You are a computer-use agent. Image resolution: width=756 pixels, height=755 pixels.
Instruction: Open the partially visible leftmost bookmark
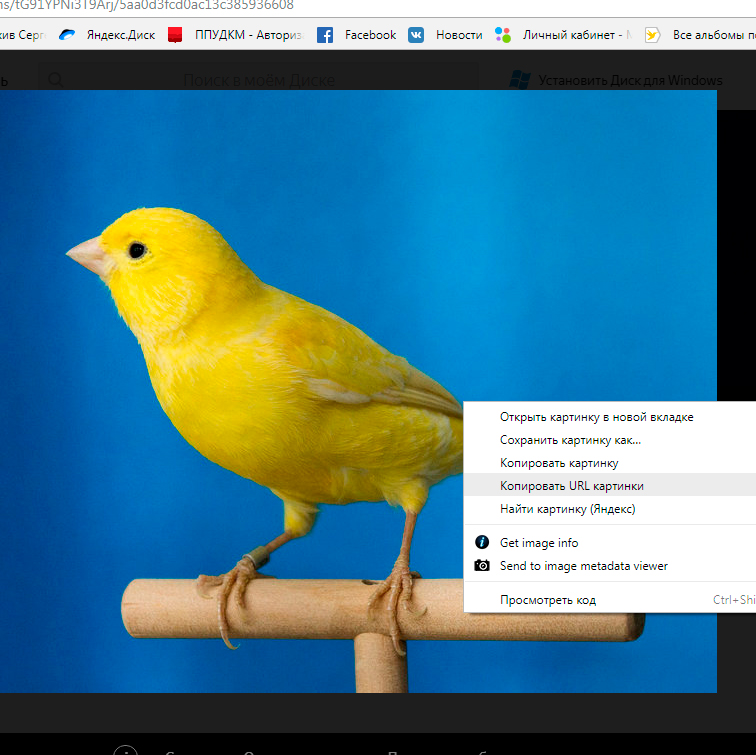pos(20,35)
